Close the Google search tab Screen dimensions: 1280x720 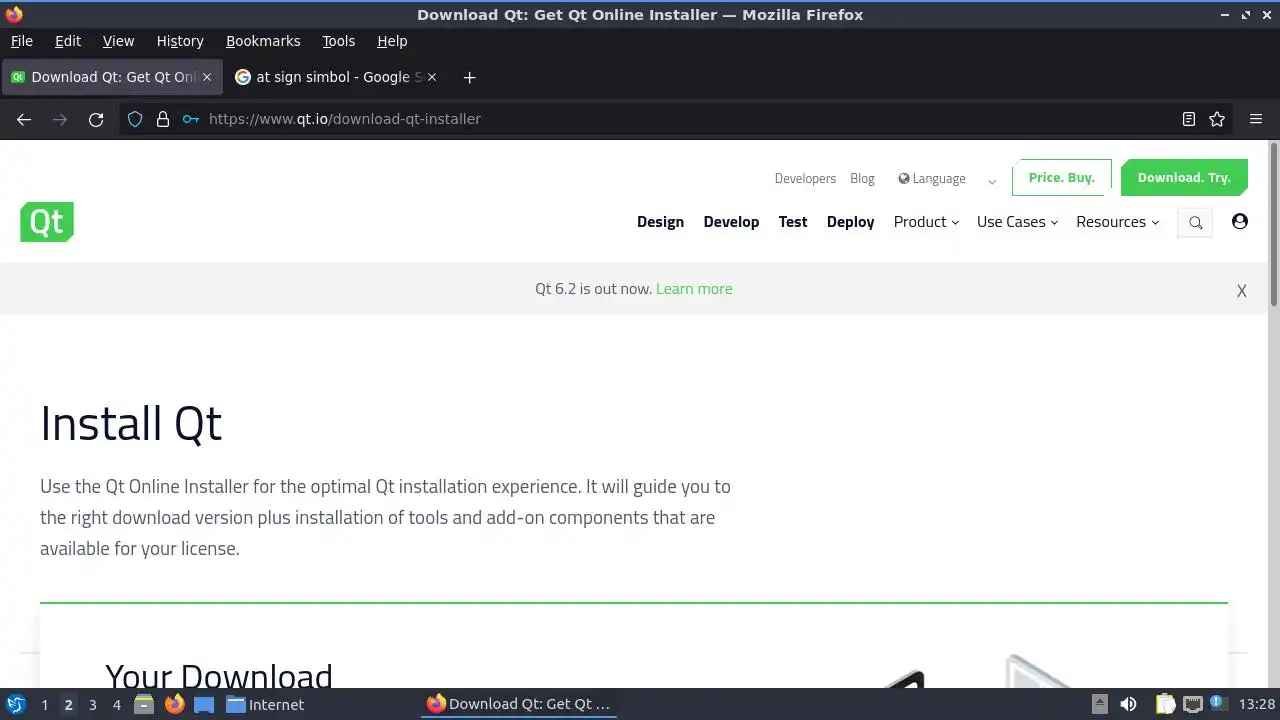coord(432,77)
